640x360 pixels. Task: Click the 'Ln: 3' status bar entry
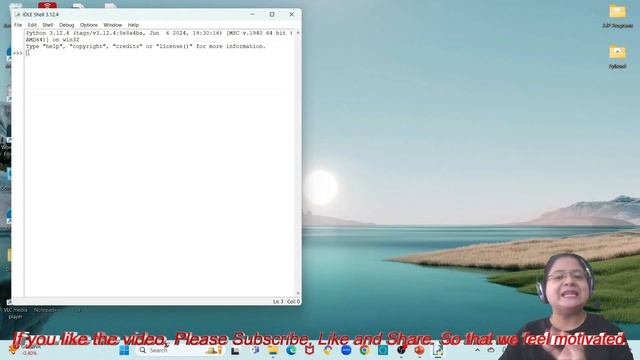pyautogui.click(x=278, y=302)
